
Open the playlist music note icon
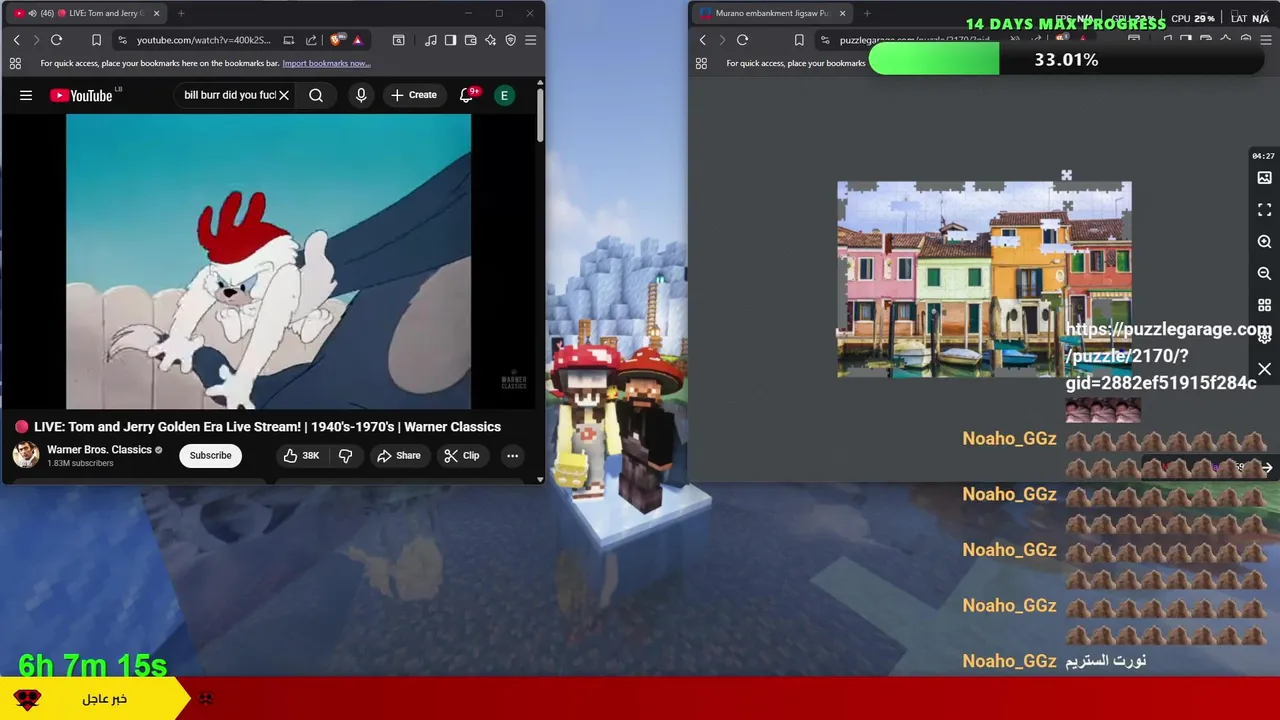point(430,40)
